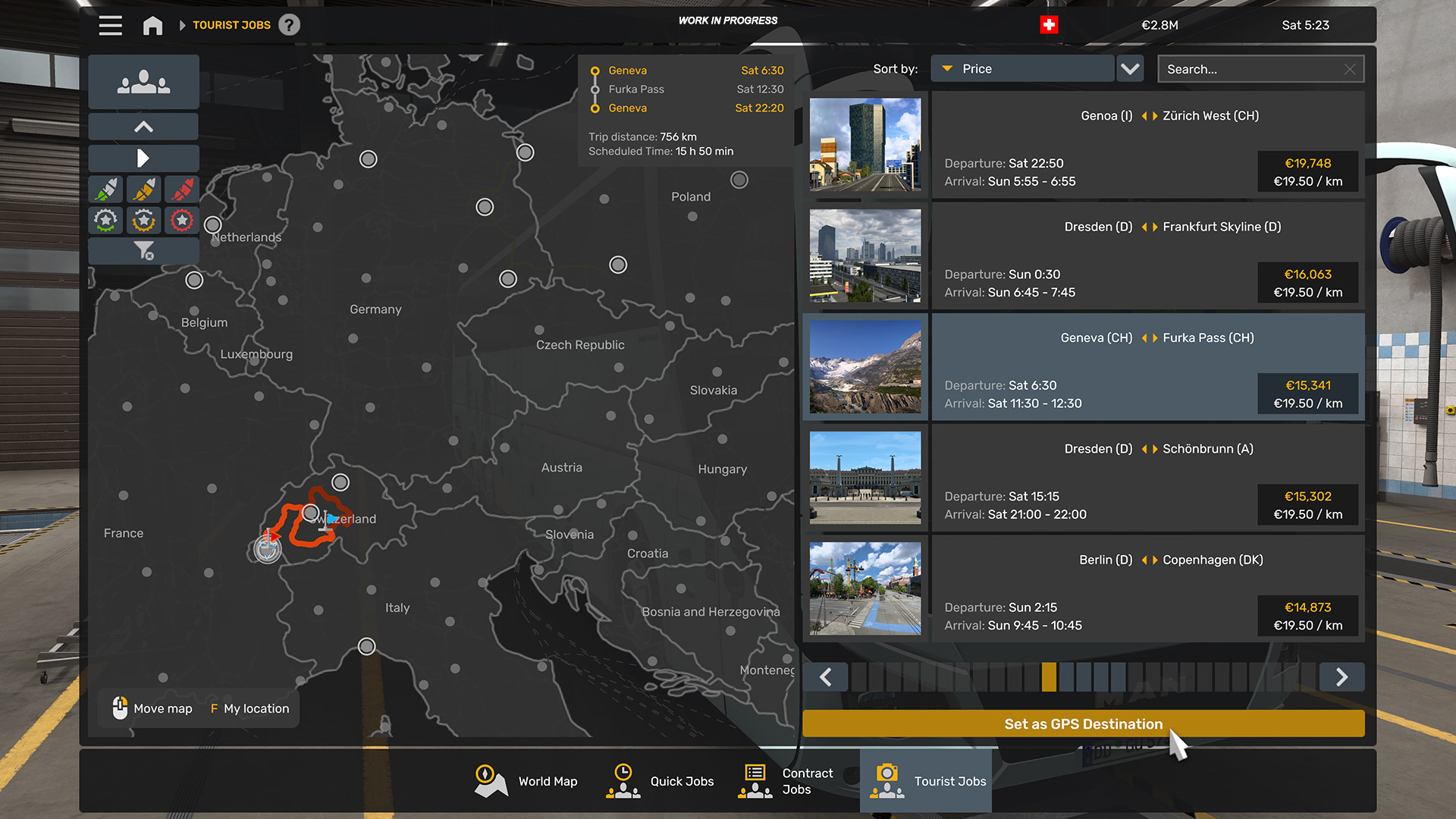
Task: Switch to Tourist Jobs tab
Action: pyautogui.click(x=926, y=781)
